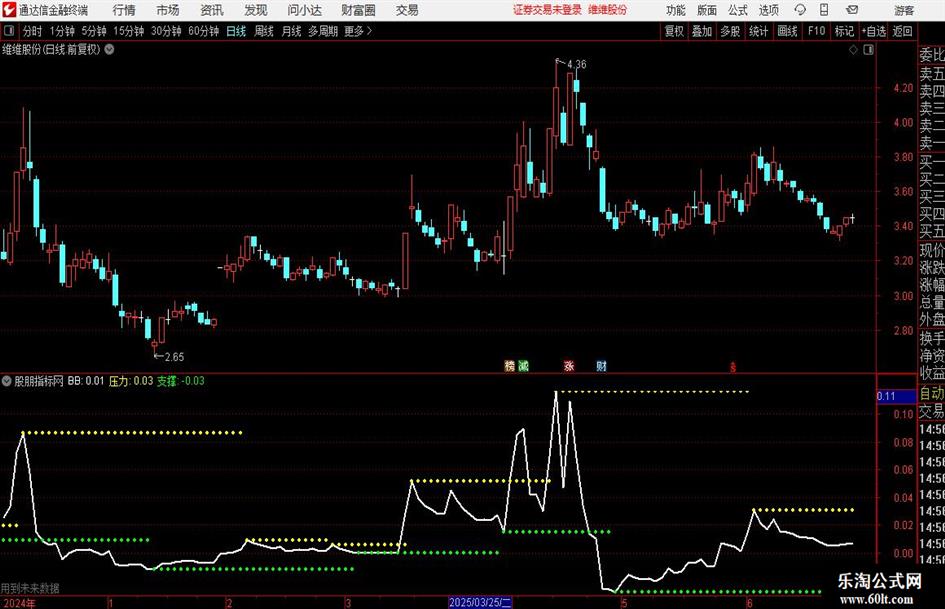
Task: Expand the 股朋指标网 indicator dropdown
Action: (x=7, y=381)
